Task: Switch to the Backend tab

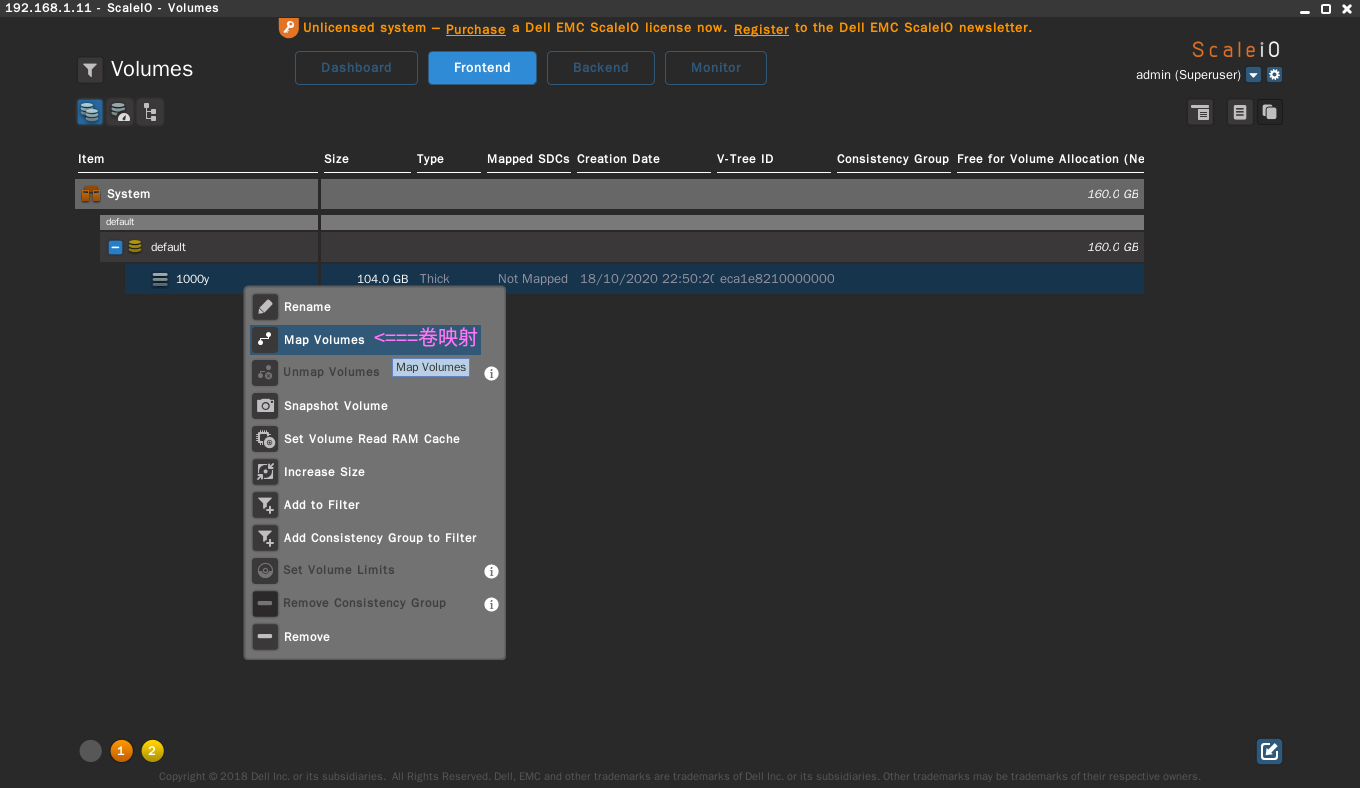Action: coord(601,68)
